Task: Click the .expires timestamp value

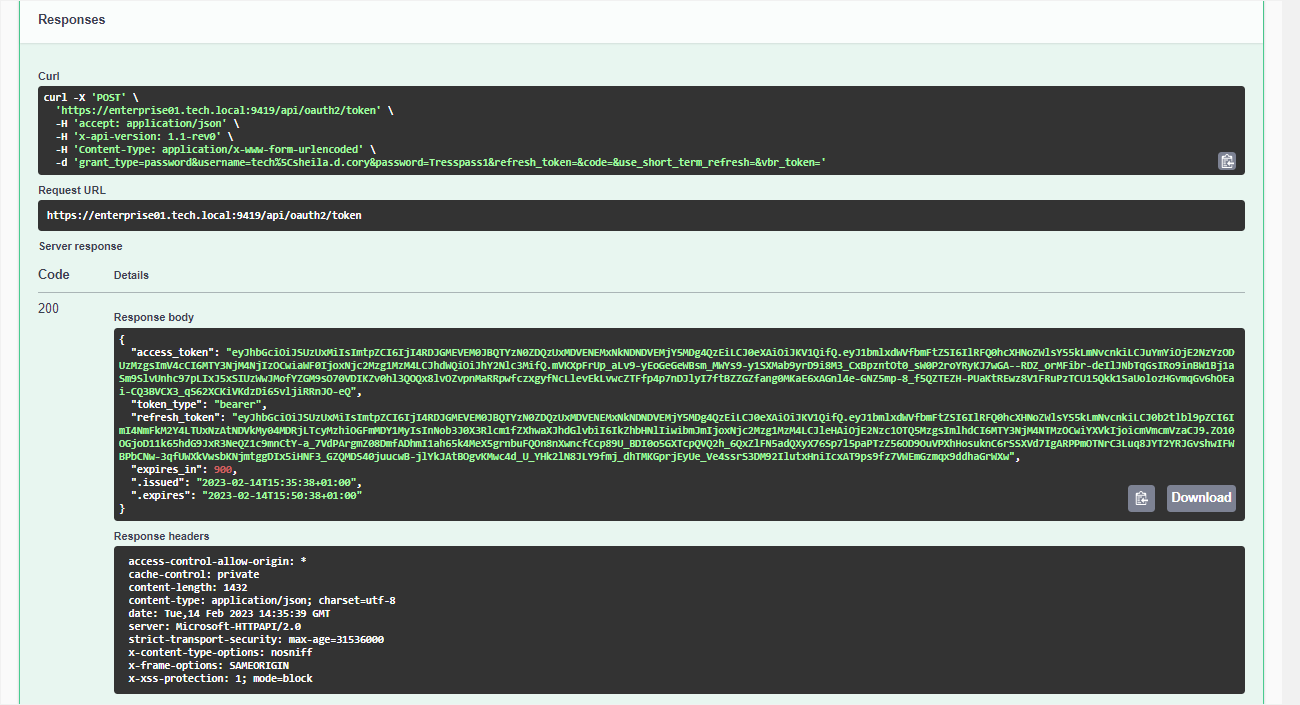Action: click(281, 495)
